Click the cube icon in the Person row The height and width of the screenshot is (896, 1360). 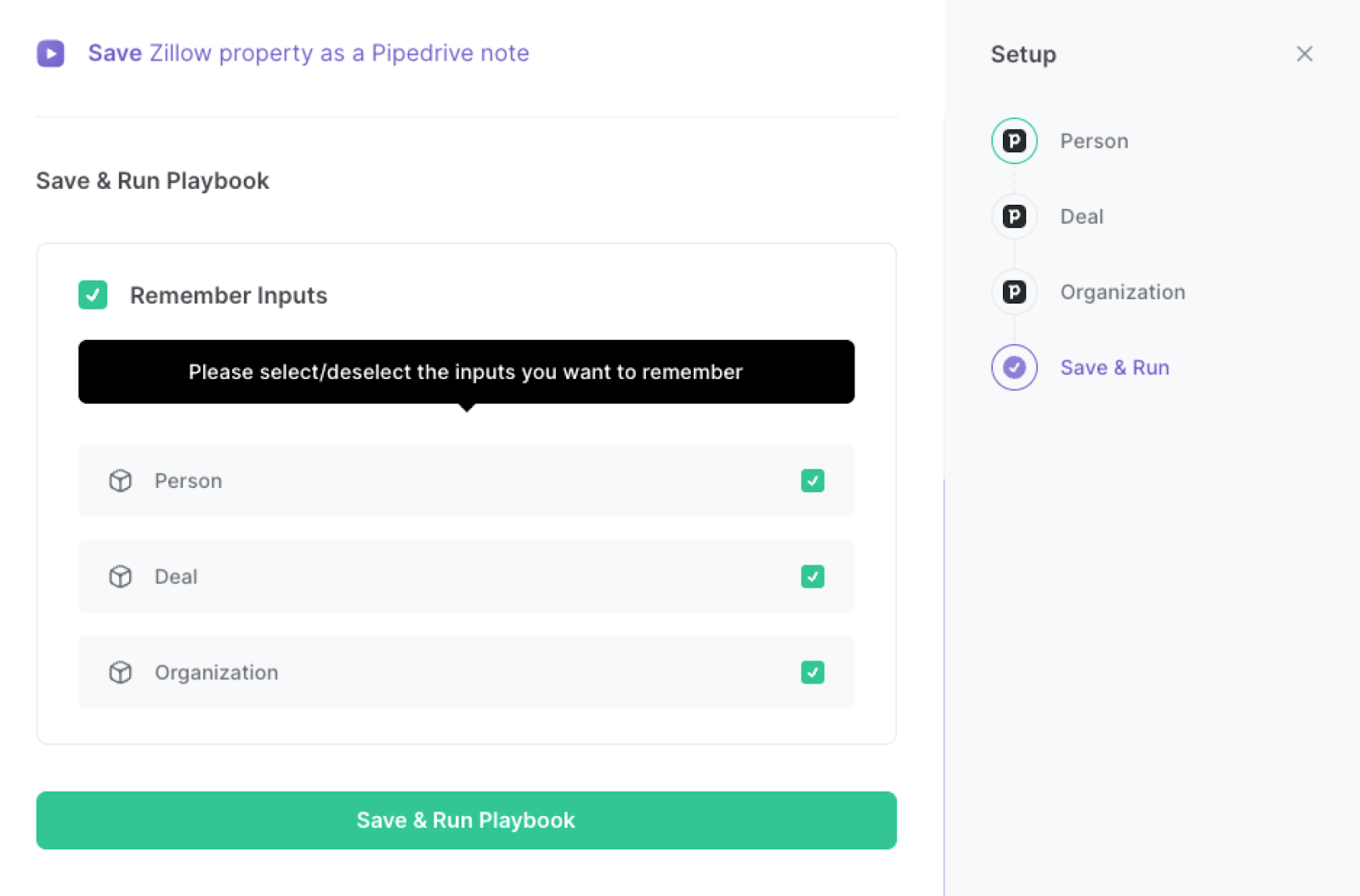(121, 481)
